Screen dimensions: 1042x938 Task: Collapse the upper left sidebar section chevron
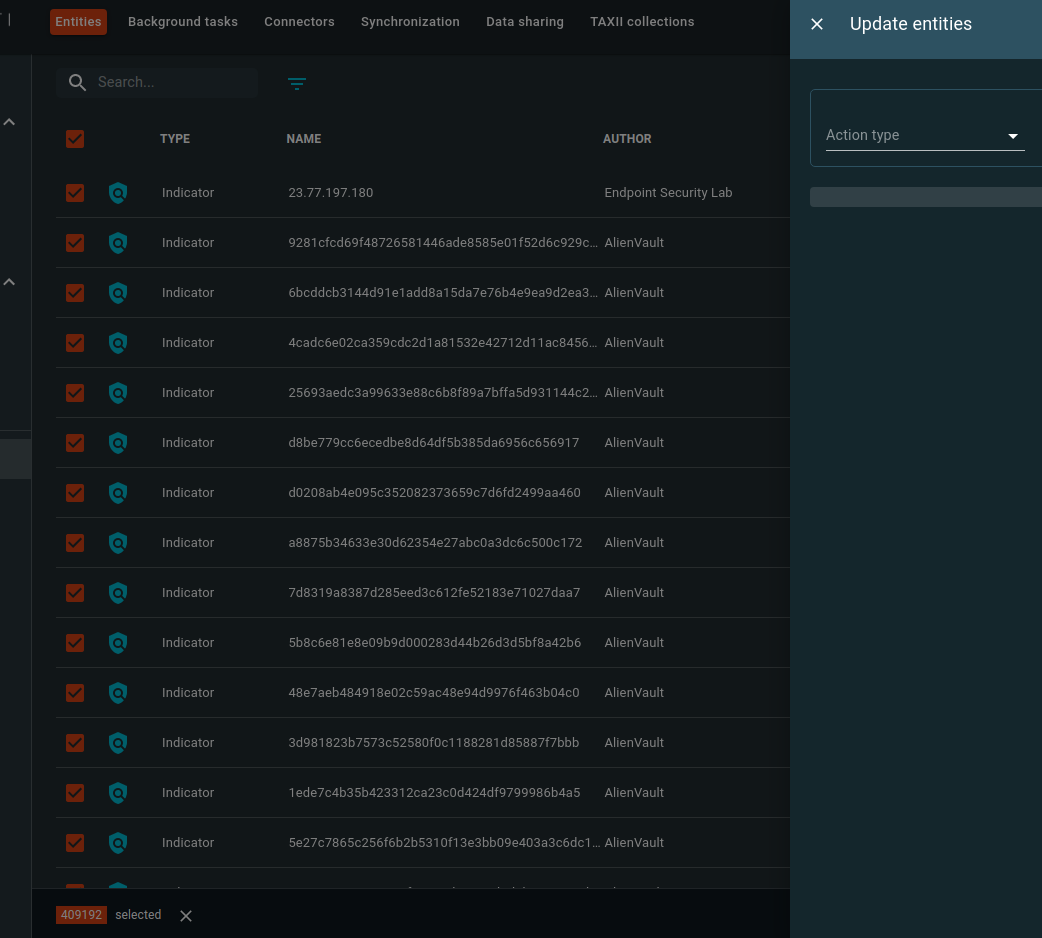pos(9,121)
